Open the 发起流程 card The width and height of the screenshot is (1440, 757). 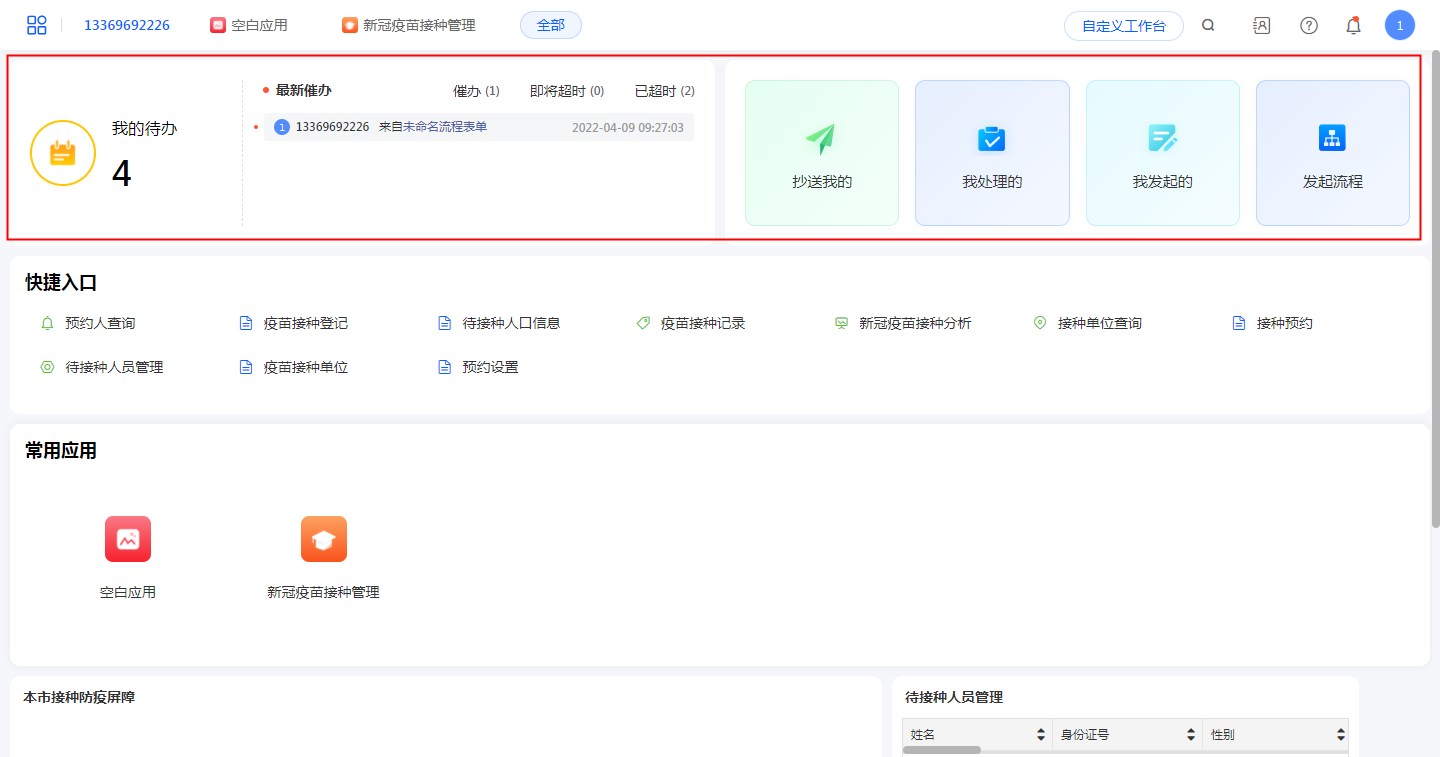coord(1332,153)
